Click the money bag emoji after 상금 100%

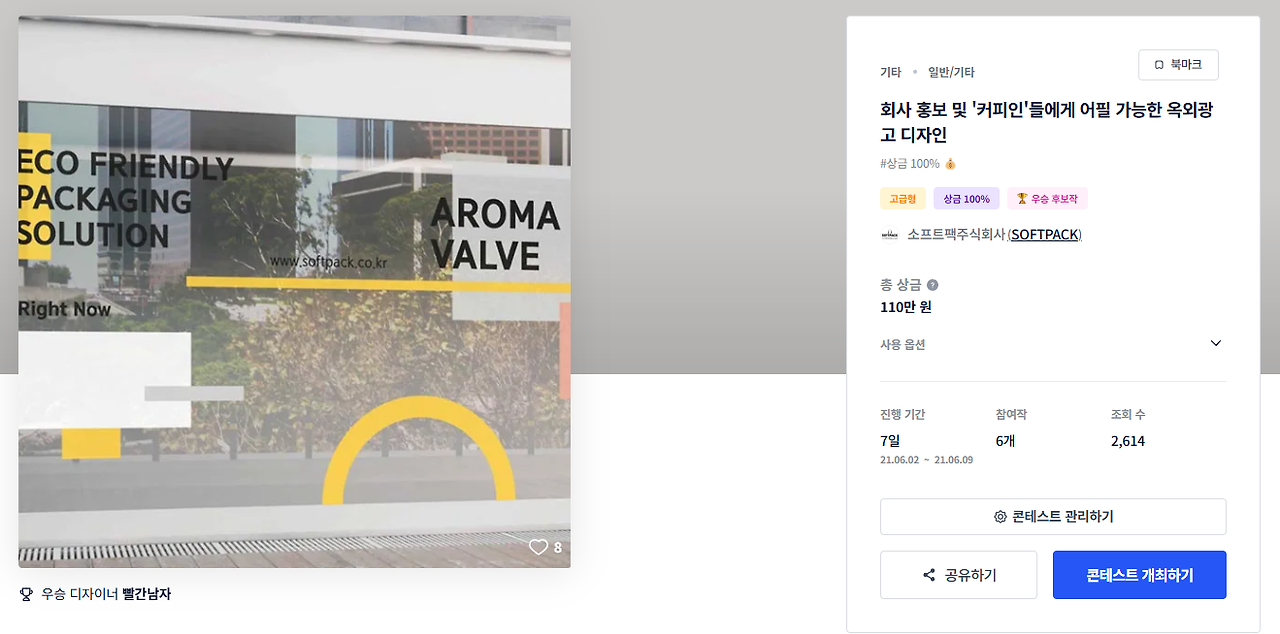point(950,164)
